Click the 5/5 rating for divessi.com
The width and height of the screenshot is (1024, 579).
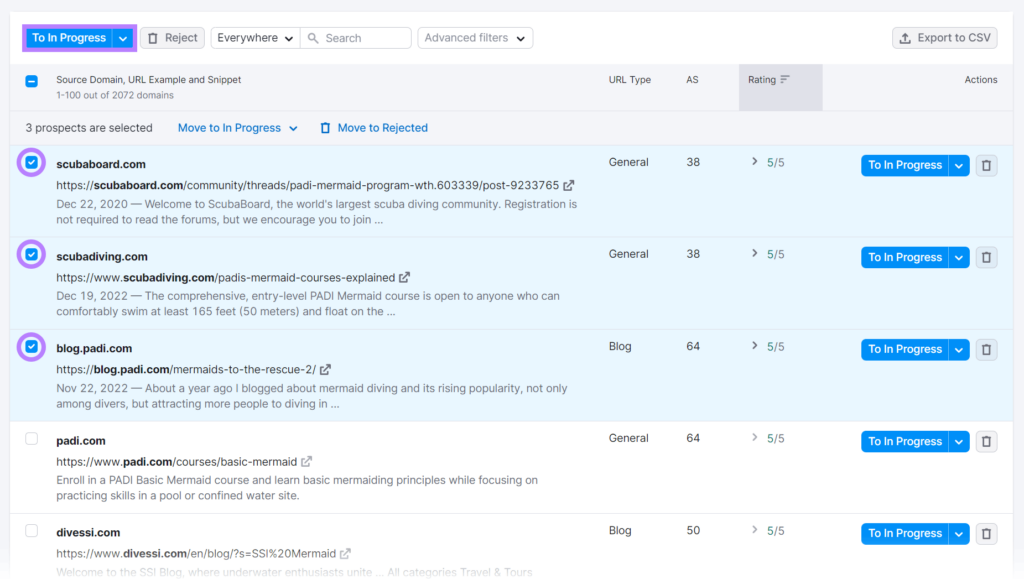click(x=775, y=531)
